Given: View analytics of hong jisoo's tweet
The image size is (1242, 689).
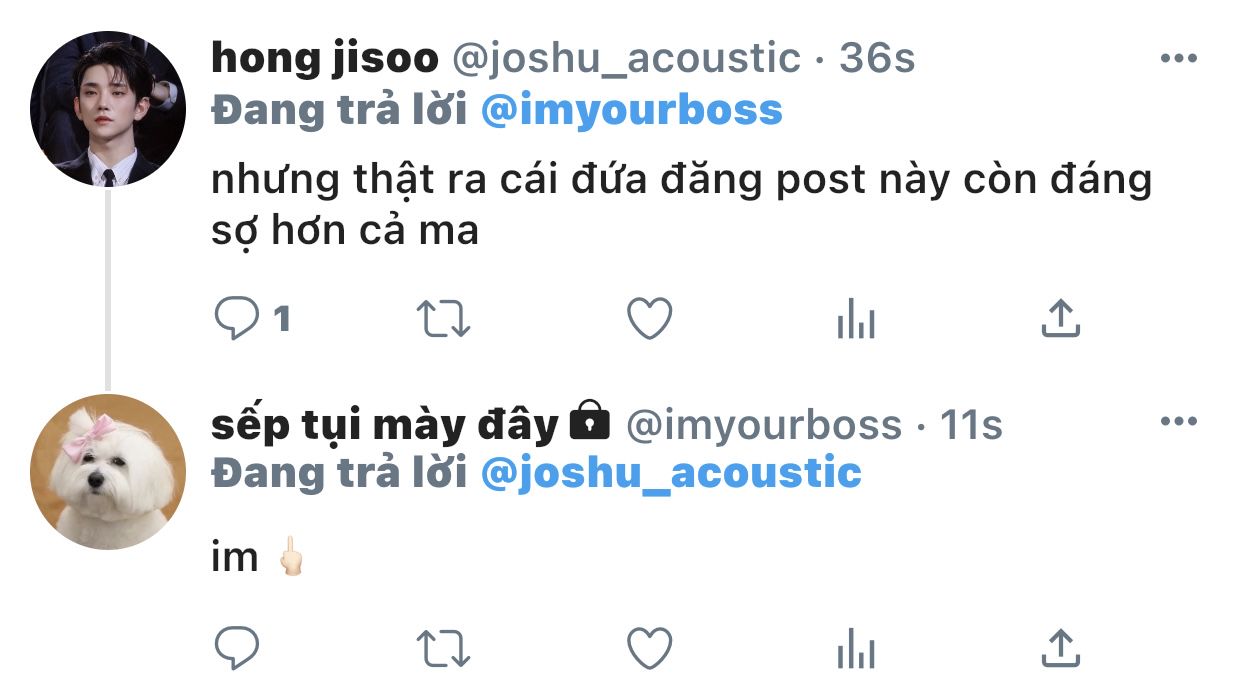Looking at the screenshot, I should [855, 321].
